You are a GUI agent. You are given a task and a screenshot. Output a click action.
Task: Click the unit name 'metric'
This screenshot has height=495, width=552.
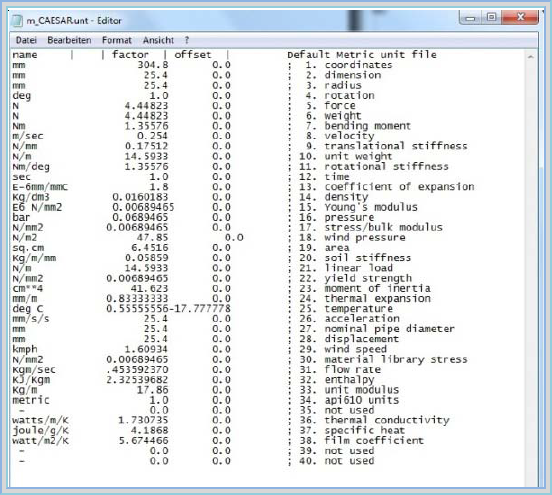31,400
